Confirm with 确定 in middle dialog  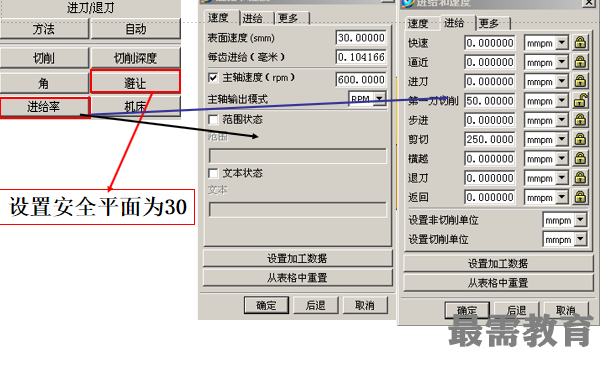[266, 305]
